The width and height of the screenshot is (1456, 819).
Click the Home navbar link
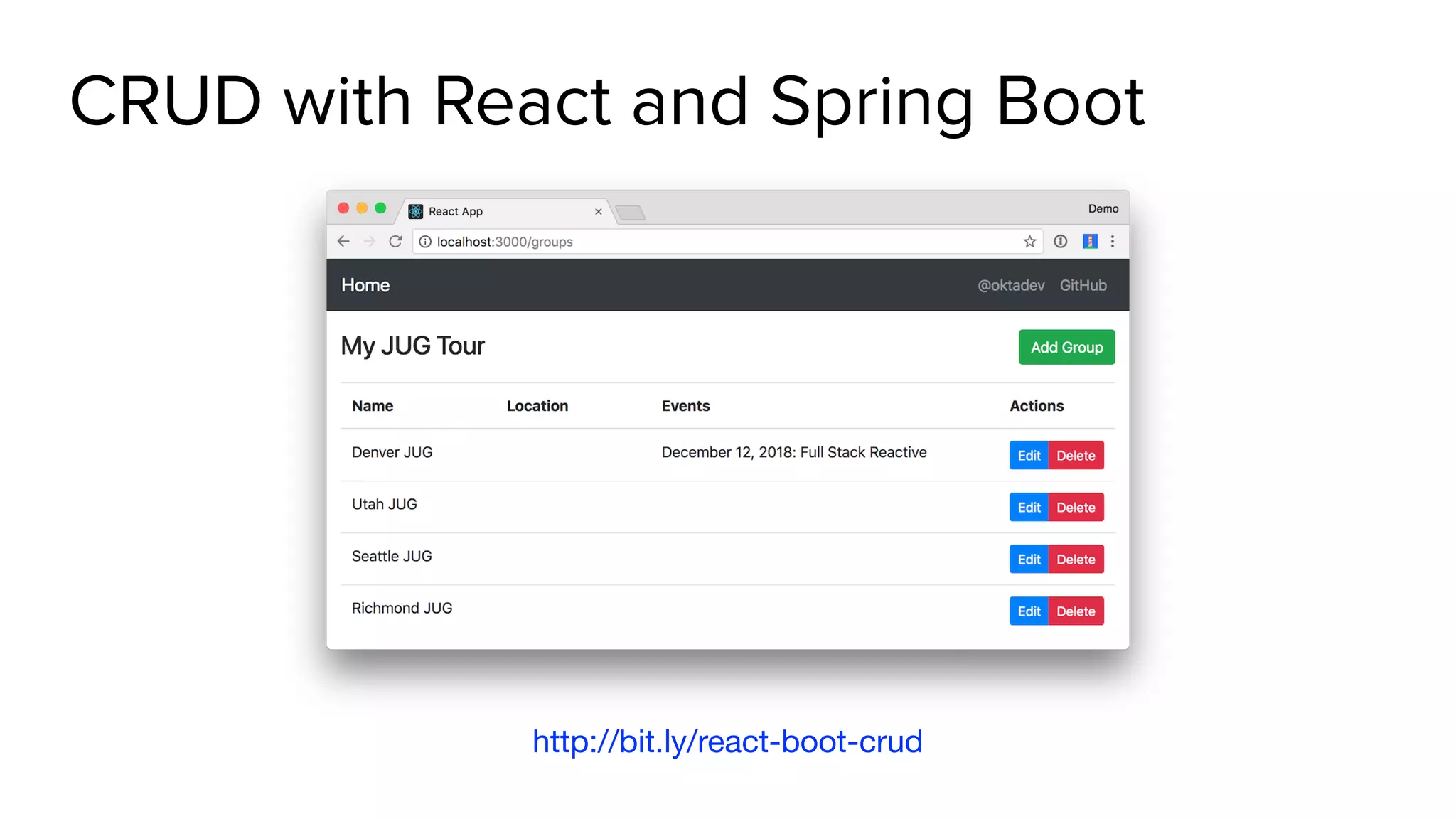click(x=365, y=285)
